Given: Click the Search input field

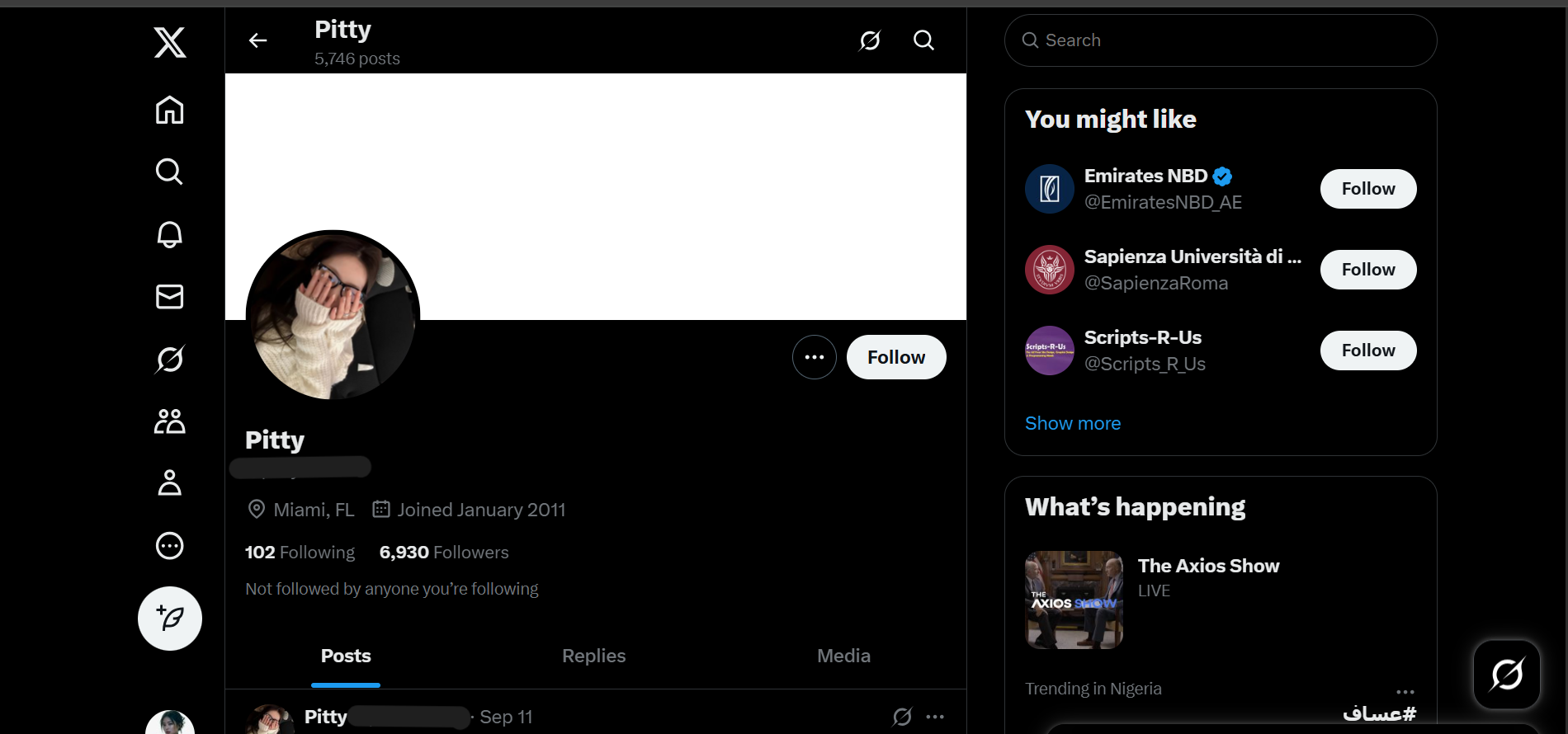Looking at the screenshot, I should 1221,40.
